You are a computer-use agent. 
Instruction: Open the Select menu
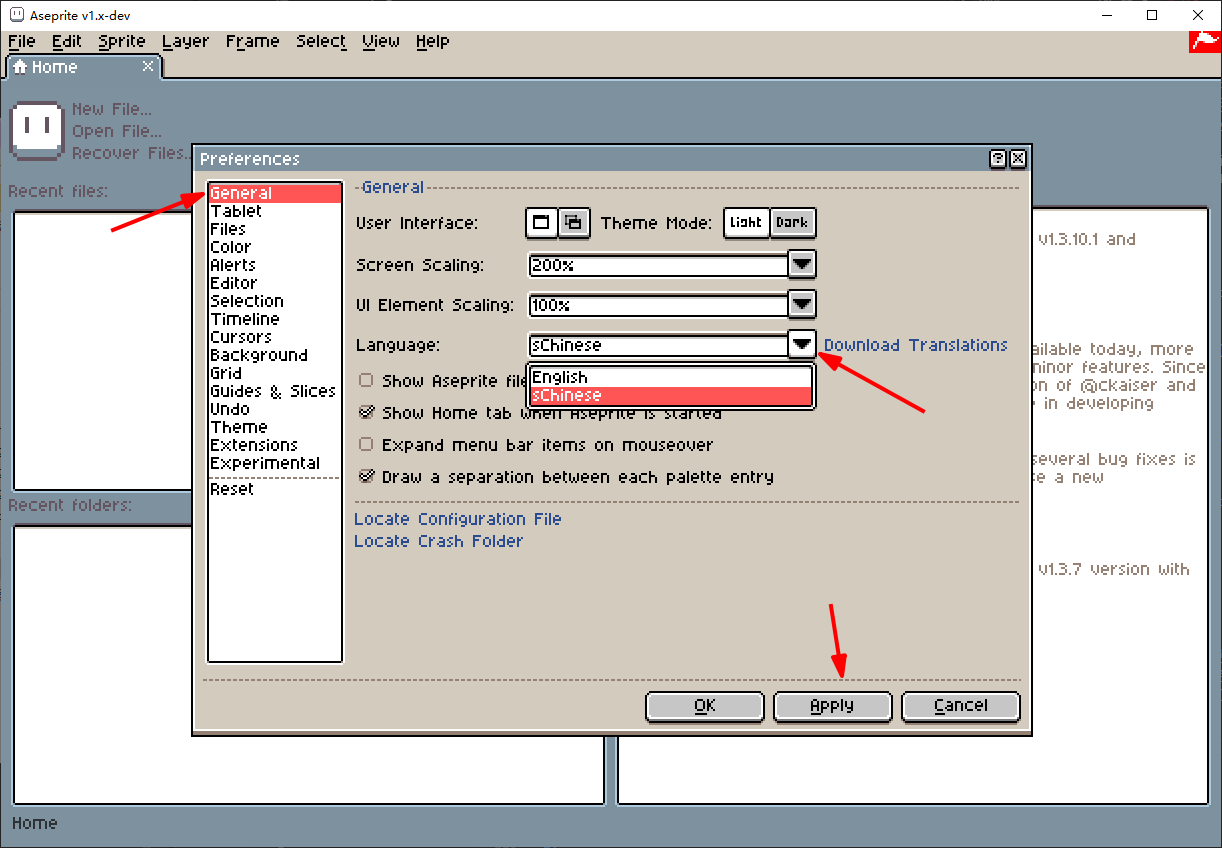click(321, 41)
